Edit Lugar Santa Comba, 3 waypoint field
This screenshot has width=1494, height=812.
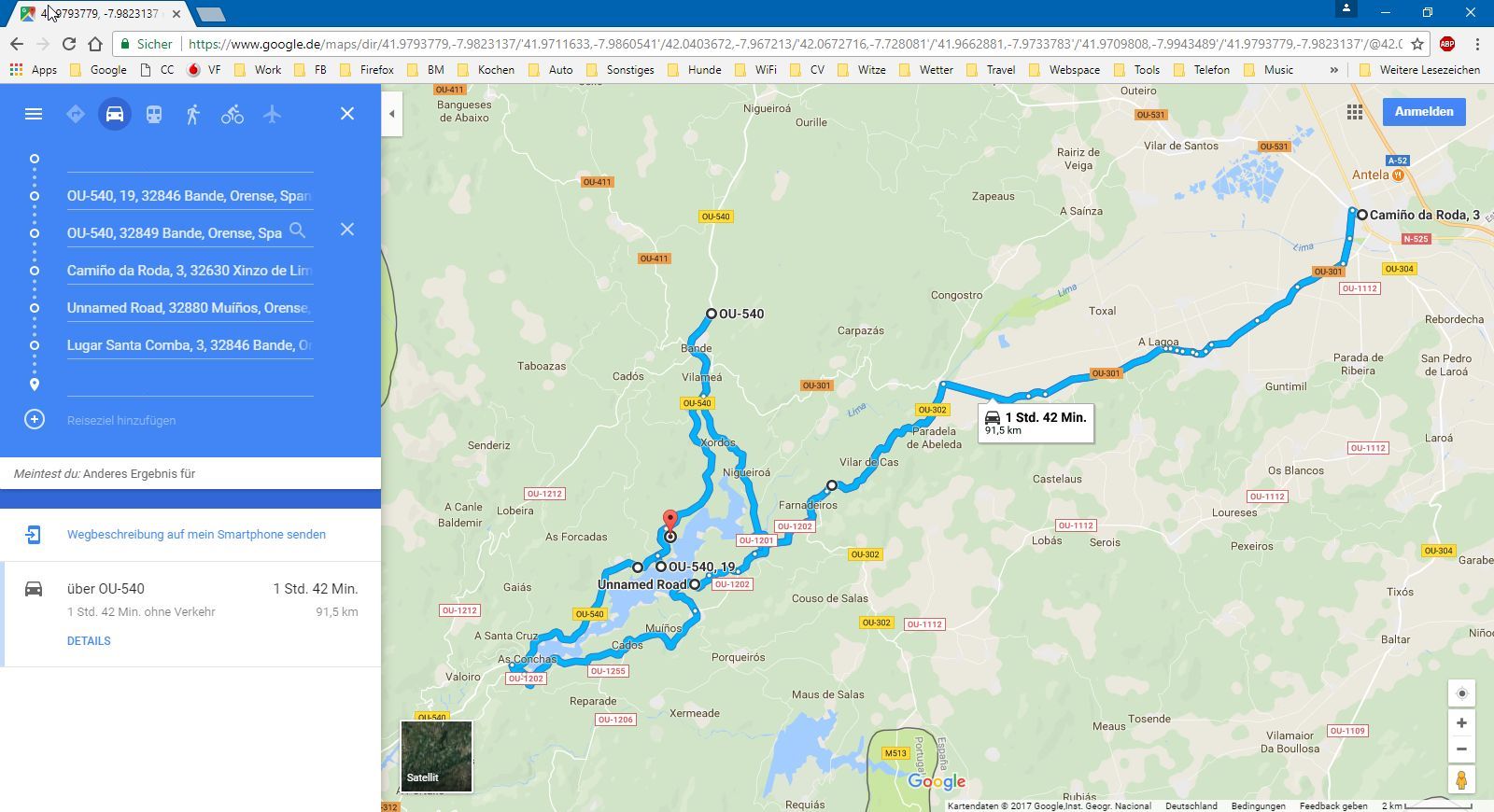coord(190,345)
